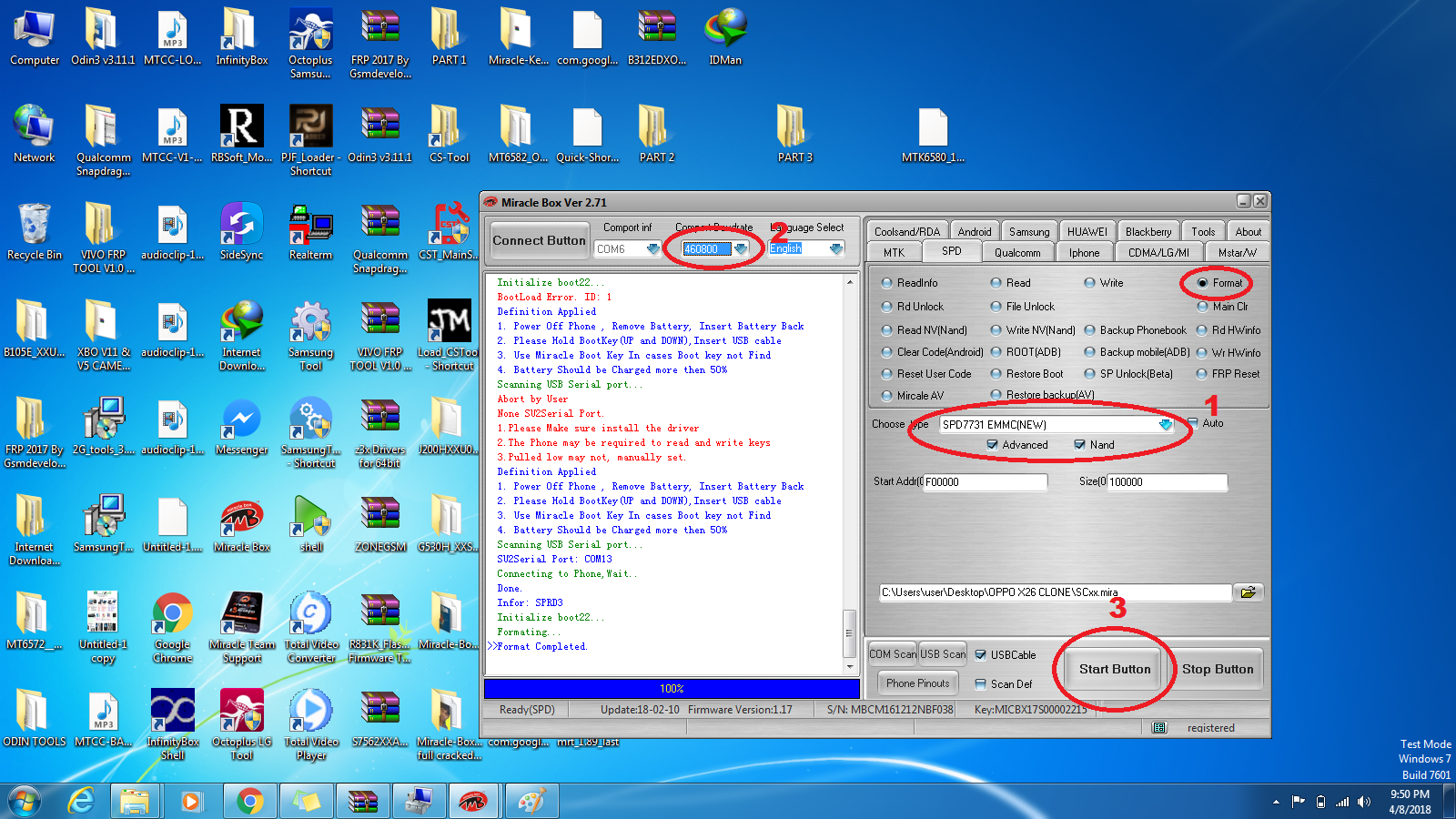Click the PJF_Loader Shortcut icon
This screenshot has height=819, width=1456.
pos(311,141)
